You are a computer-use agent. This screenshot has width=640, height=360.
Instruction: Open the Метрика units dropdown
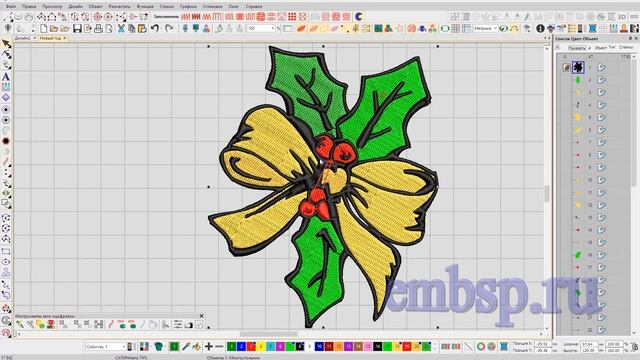[496, 29]
